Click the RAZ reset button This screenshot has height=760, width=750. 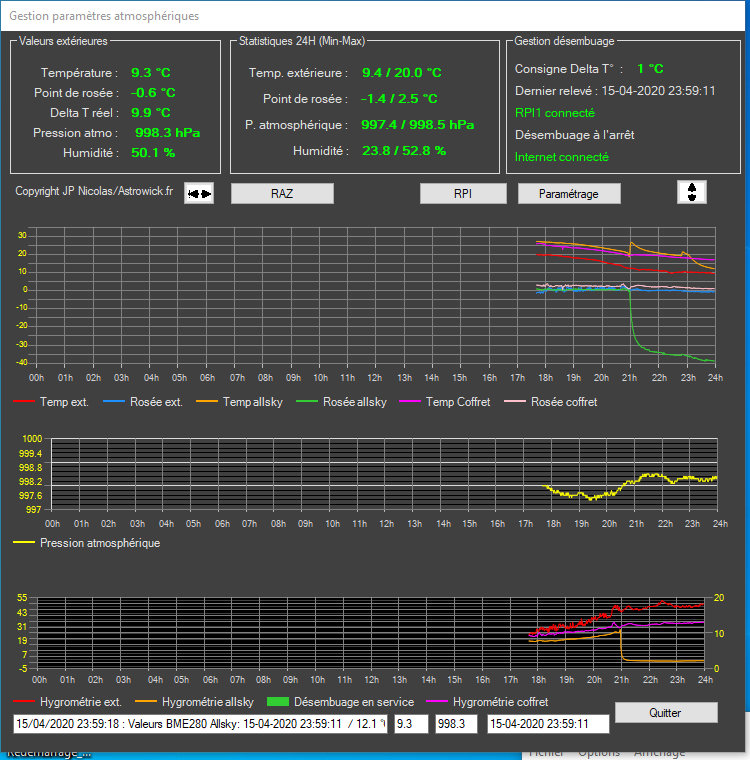tap(282, 193)
